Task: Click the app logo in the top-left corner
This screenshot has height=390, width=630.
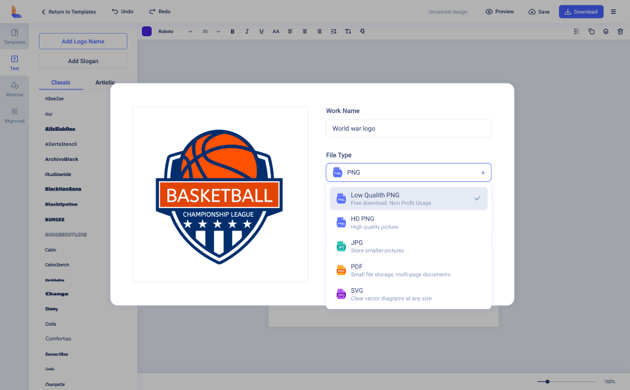Action: pyautogui.click(x=16, y=12)
